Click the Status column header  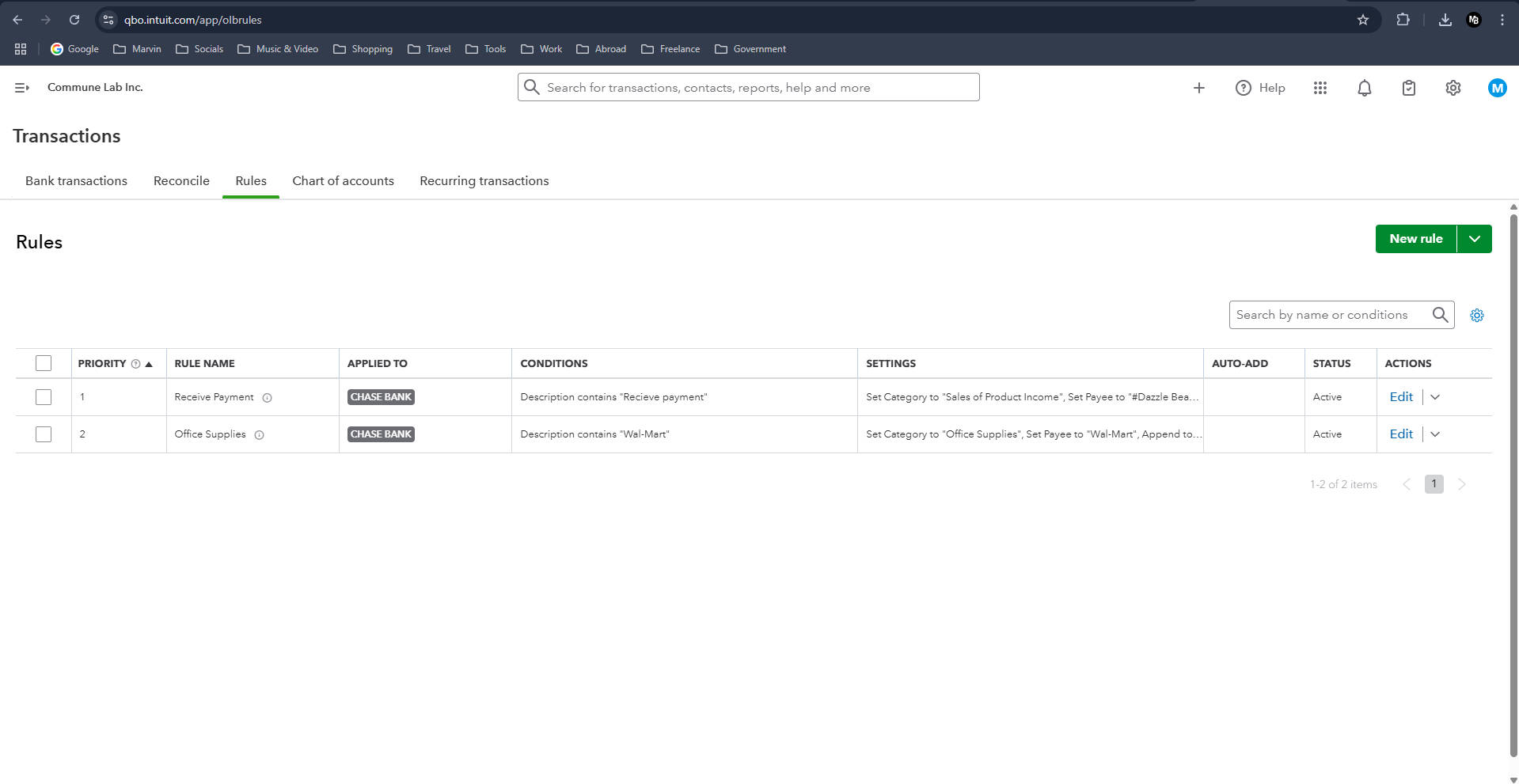[x=1331, y=364]
